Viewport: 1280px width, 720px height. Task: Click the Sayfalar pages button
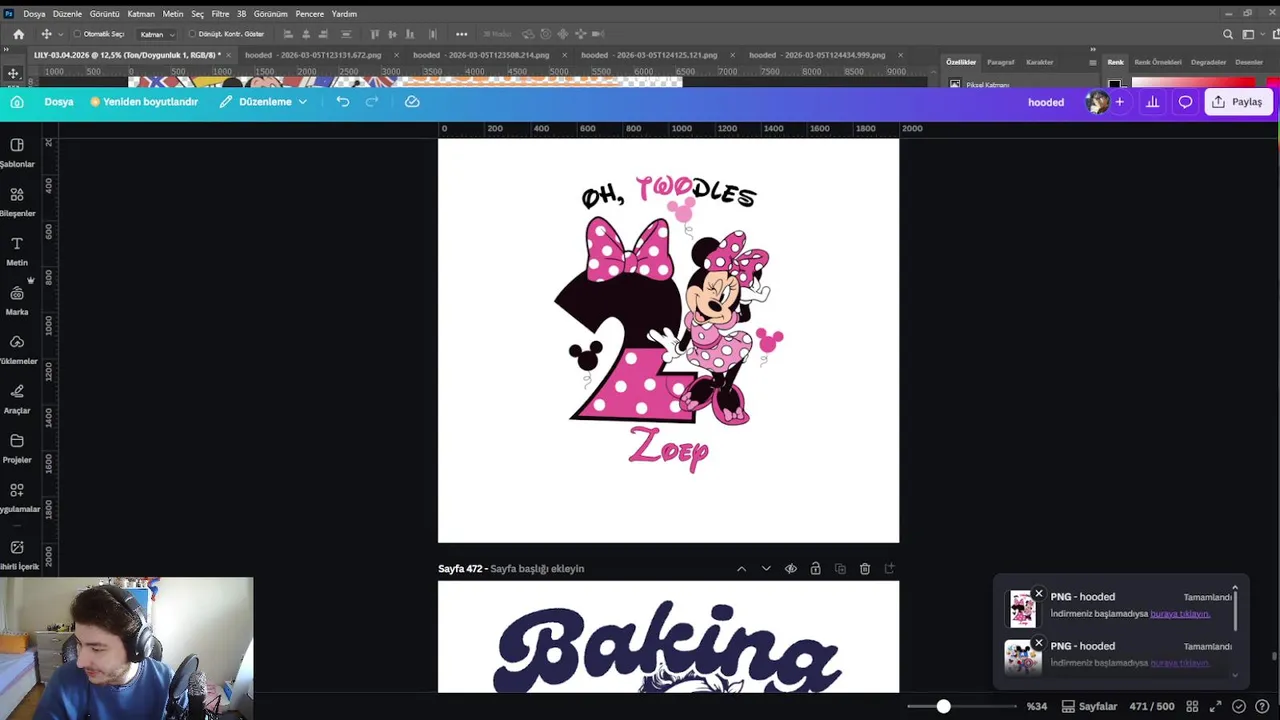[1089, 707]
